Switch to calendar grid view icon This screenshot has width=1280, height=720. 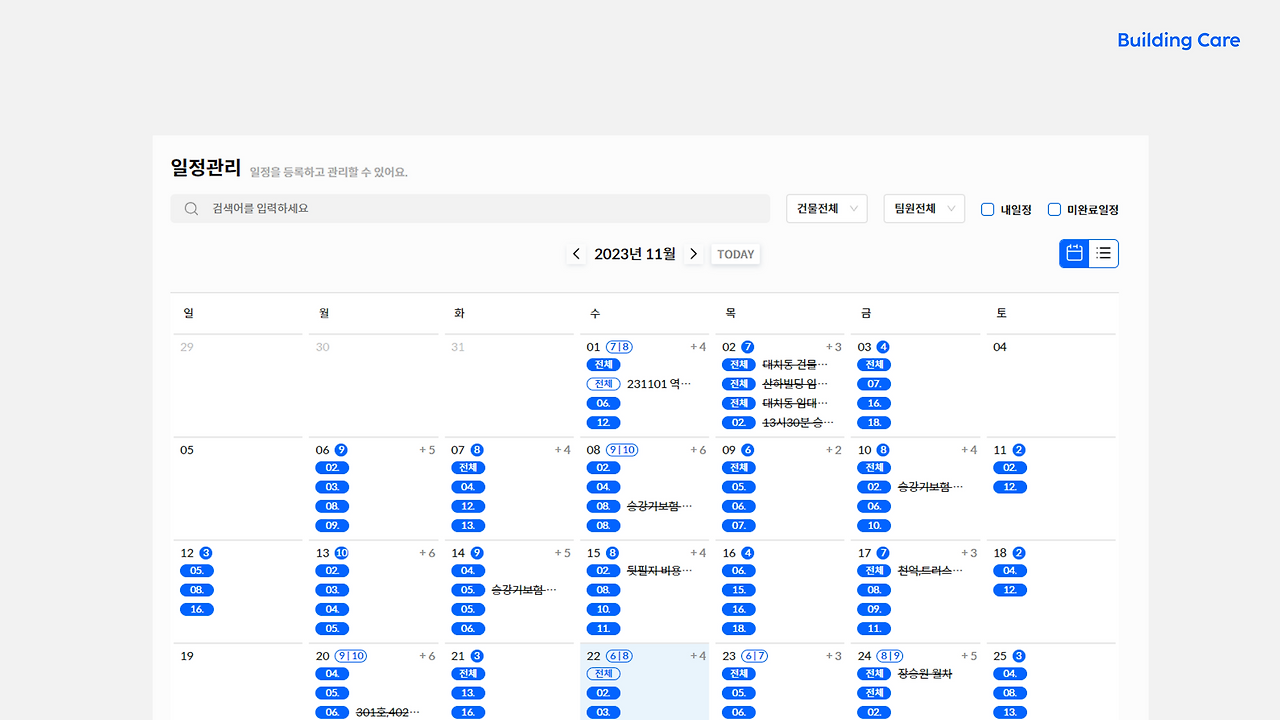pyautogui.click(x=1075, y=254)
